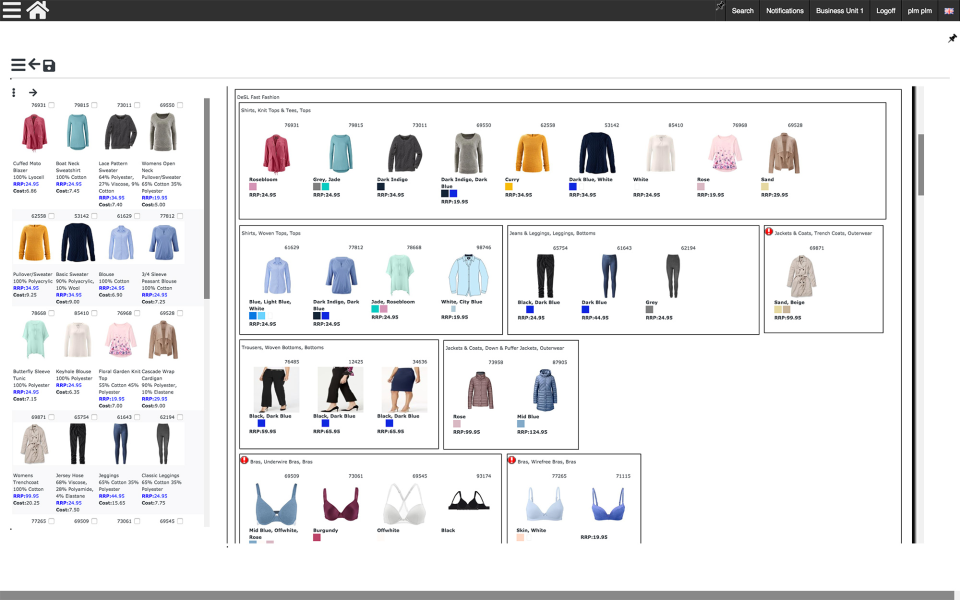Click the 'Shirts, Woven Tops, Tops' group title
Viewport: 960px width, 600px height.
(x=271, y=233)
